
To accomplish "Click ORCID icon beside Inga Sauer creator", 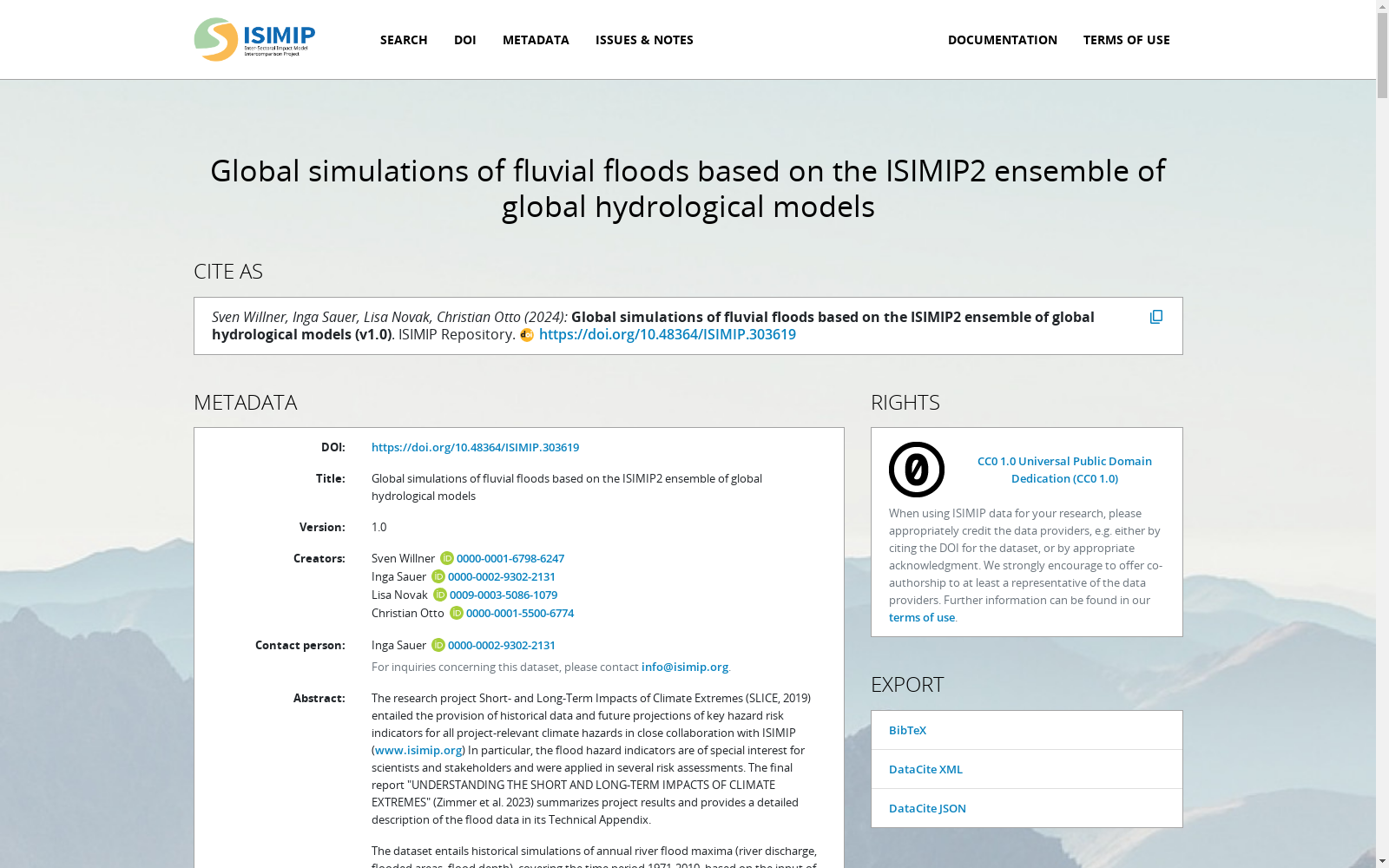I will pyautogui.click(x=438, y=576).
